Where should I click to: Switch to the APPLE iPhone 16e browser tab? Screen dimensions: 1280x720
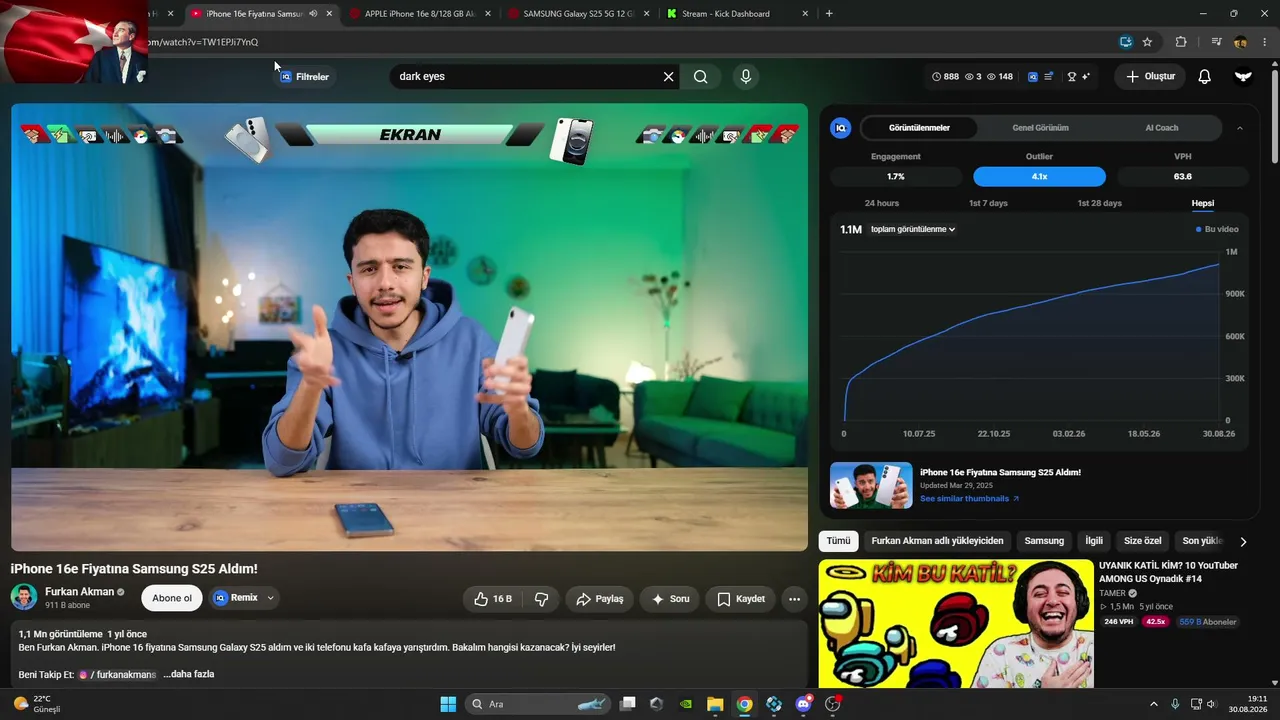[421, 14]
